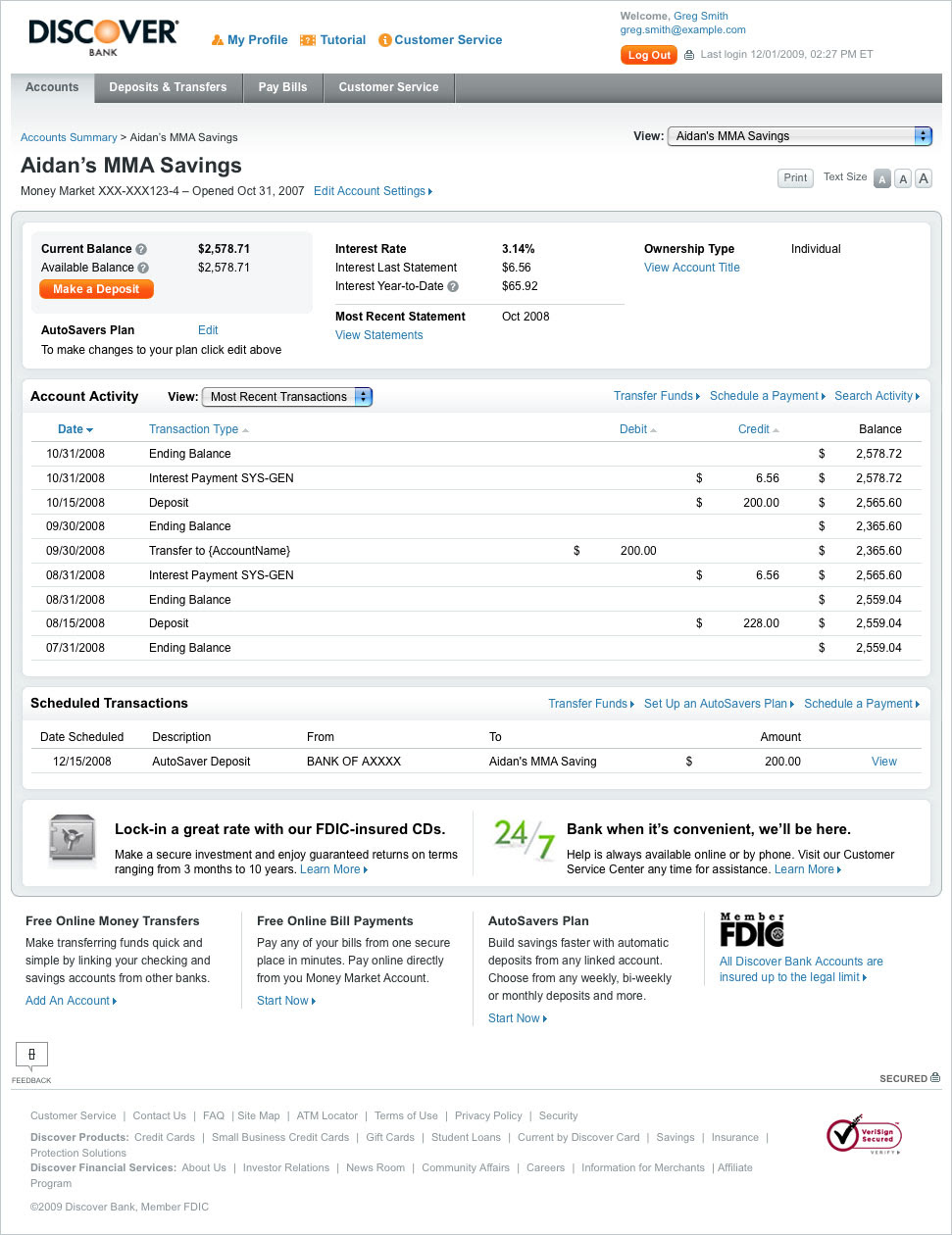The height and width of the screenshot is (1235, 952).
Task: Open the Pay Bills tab
Action: tap(282, 87)
